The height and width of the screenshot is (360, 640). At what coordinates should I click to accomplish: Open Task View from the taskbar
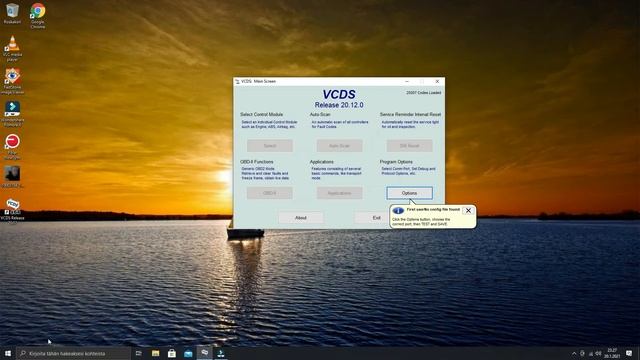pos(139,353)
